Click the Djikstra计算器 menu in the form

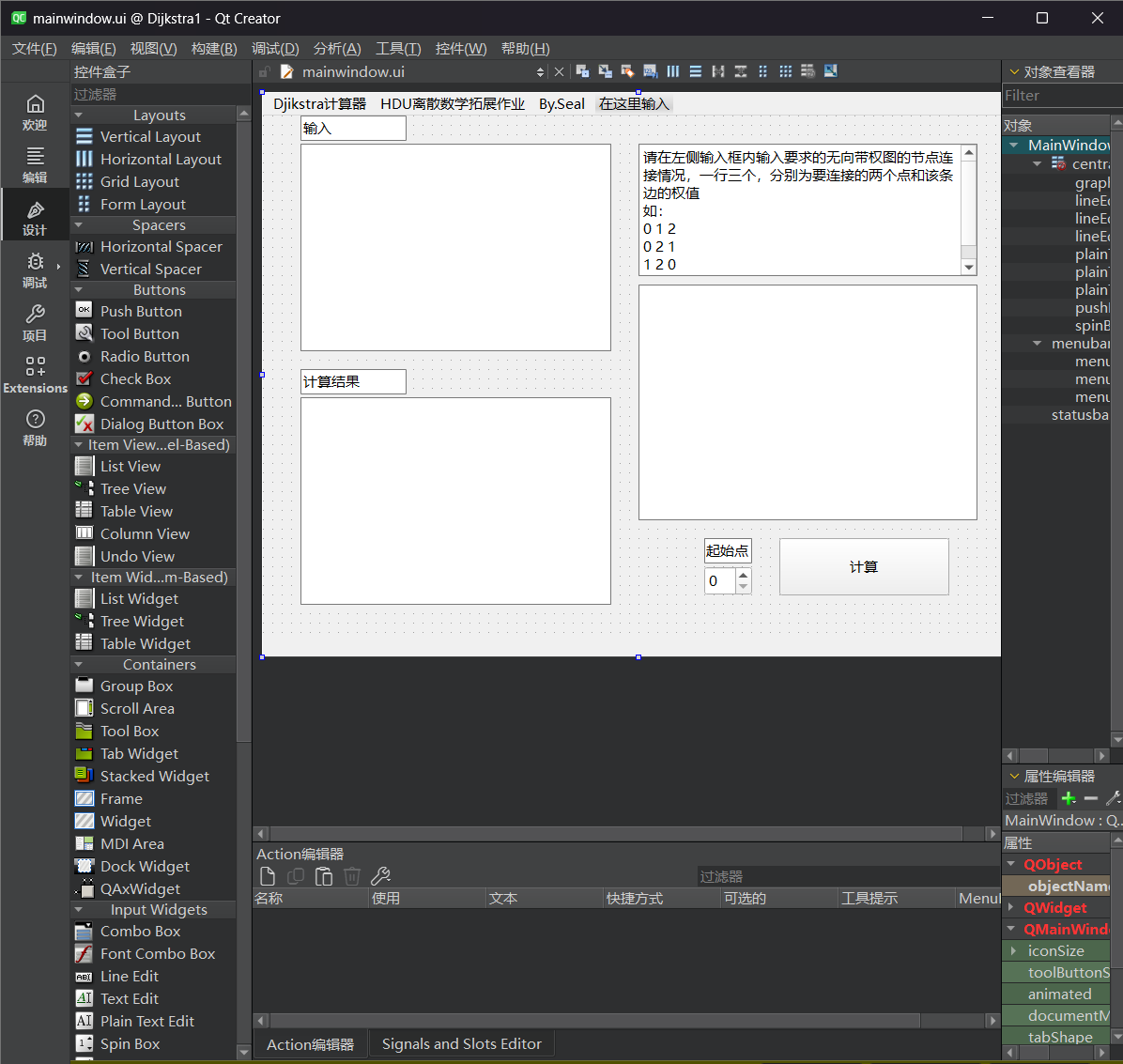(319, 104)
